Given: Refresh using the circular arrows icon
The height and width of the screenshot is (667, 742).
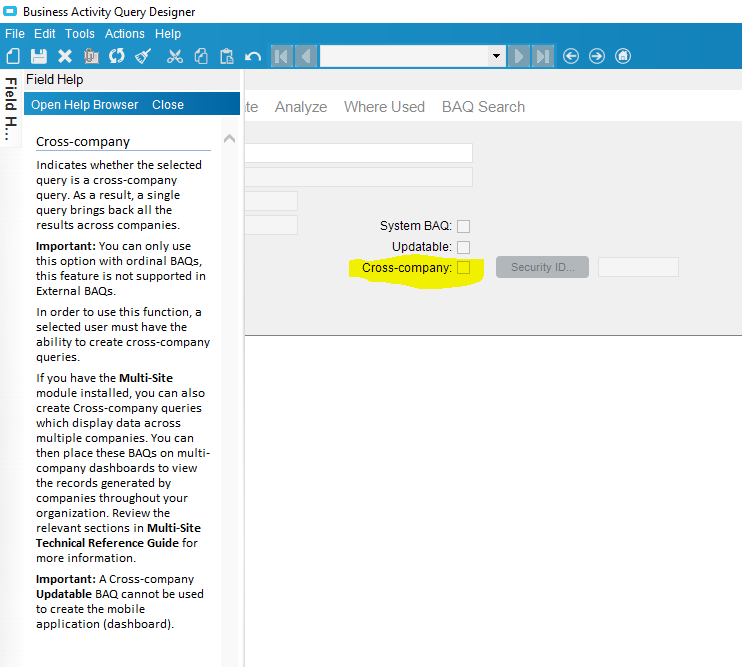Looking at the screenshot, I should coord(117,56).
